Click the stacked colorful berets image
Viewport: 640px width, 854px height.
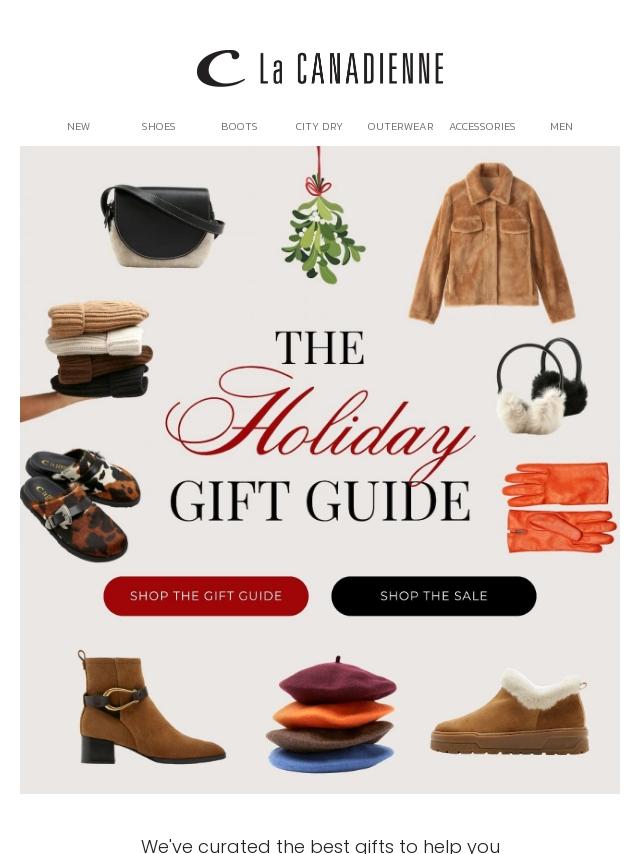331,714
